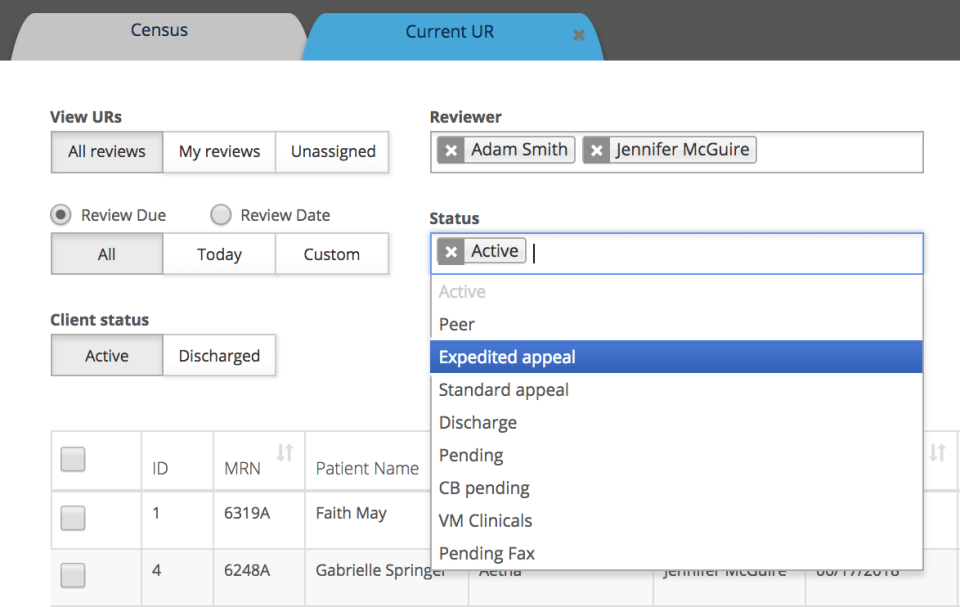
Task: Sort table by MRN column
Action: pos(284,454)
